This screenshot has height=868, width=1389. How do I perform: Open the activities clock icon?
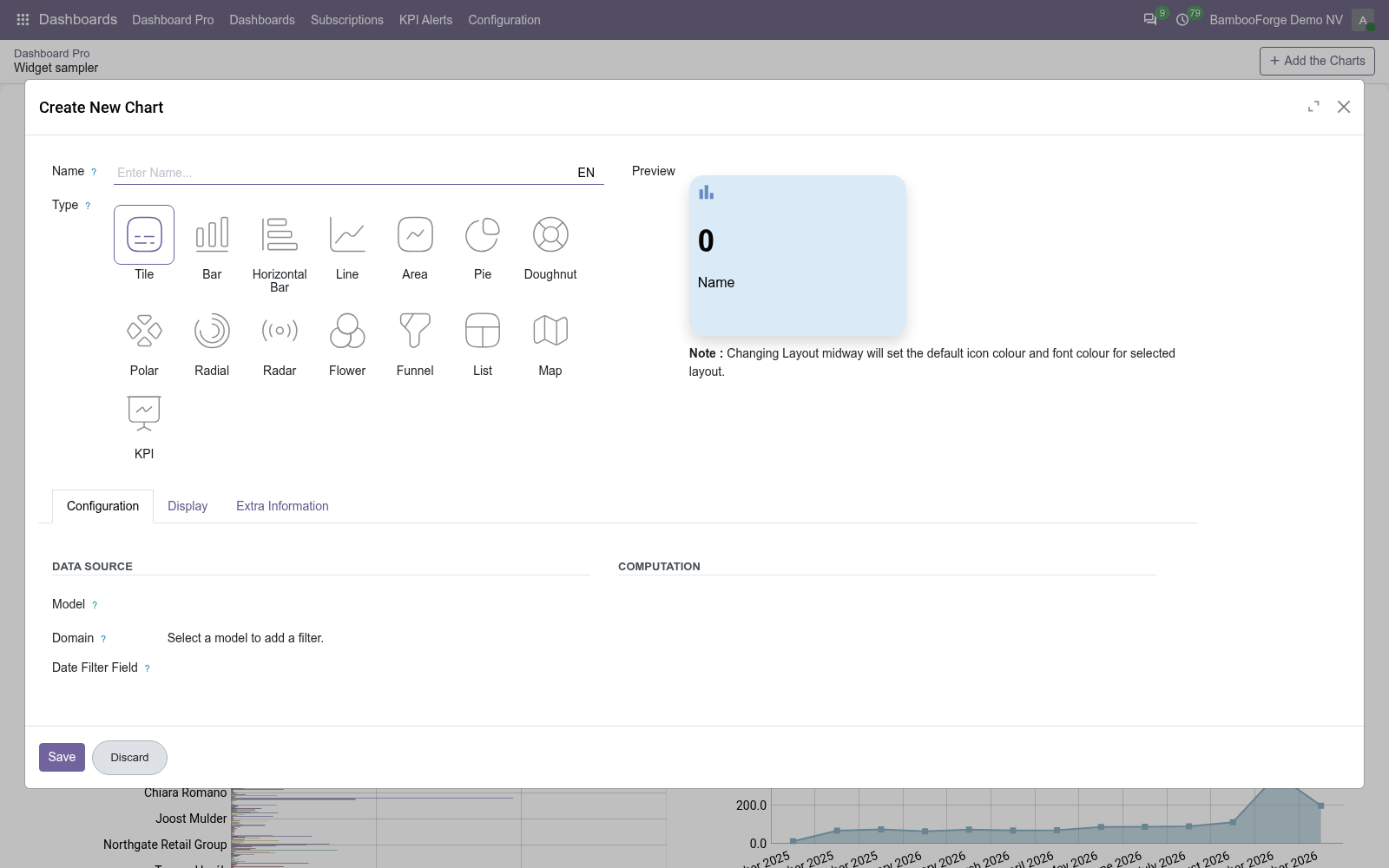pos(1182,19)
